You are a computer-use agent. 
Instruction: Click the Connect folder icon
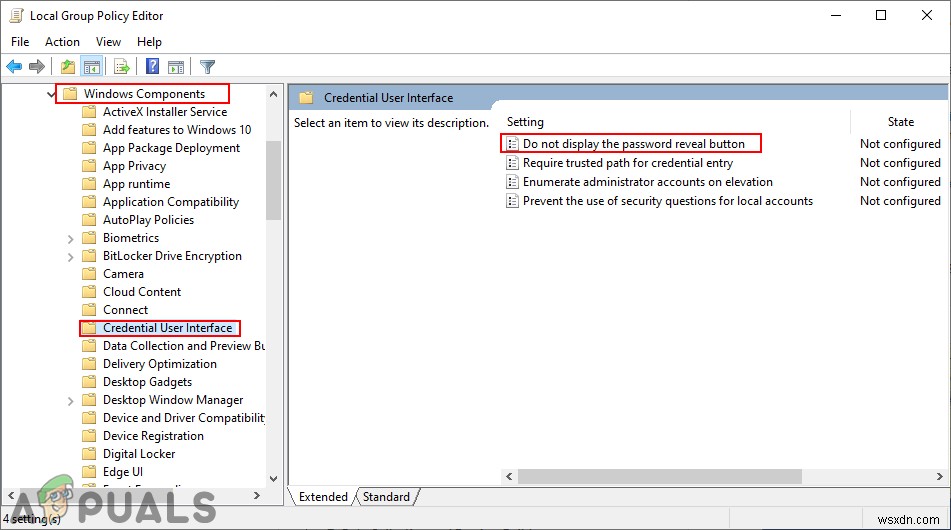pos(89,310)
